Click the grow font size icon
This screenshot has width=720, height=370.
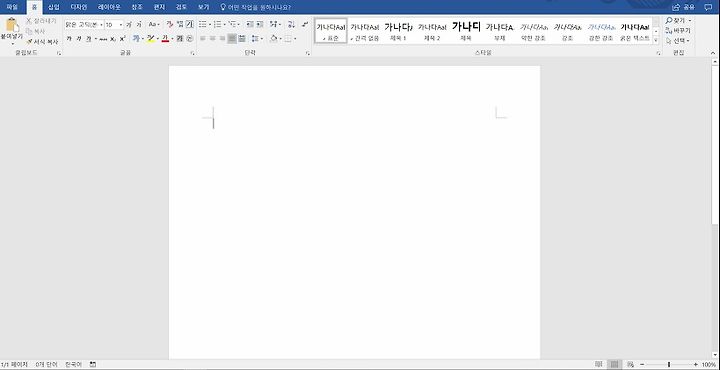[x=129, y=24]
